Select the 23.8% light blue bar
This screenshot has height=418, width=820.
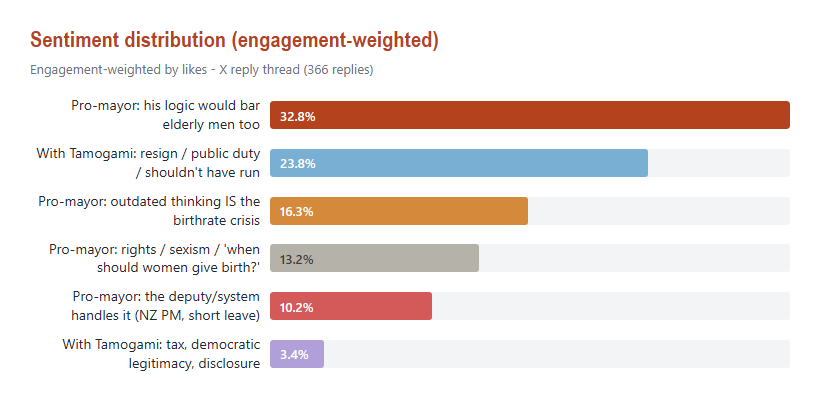459,163
